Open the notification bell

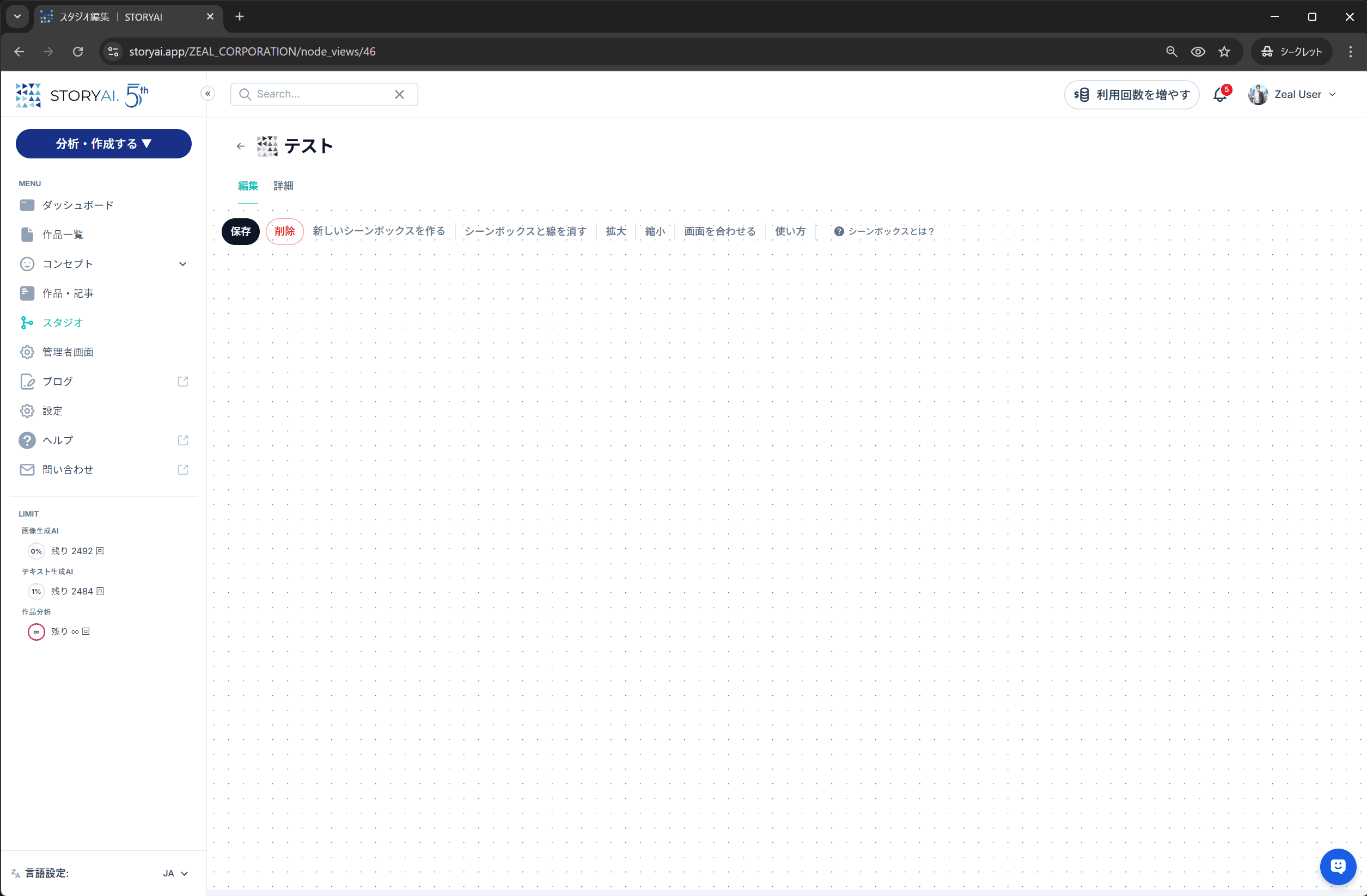click(x=1219, y=95)
